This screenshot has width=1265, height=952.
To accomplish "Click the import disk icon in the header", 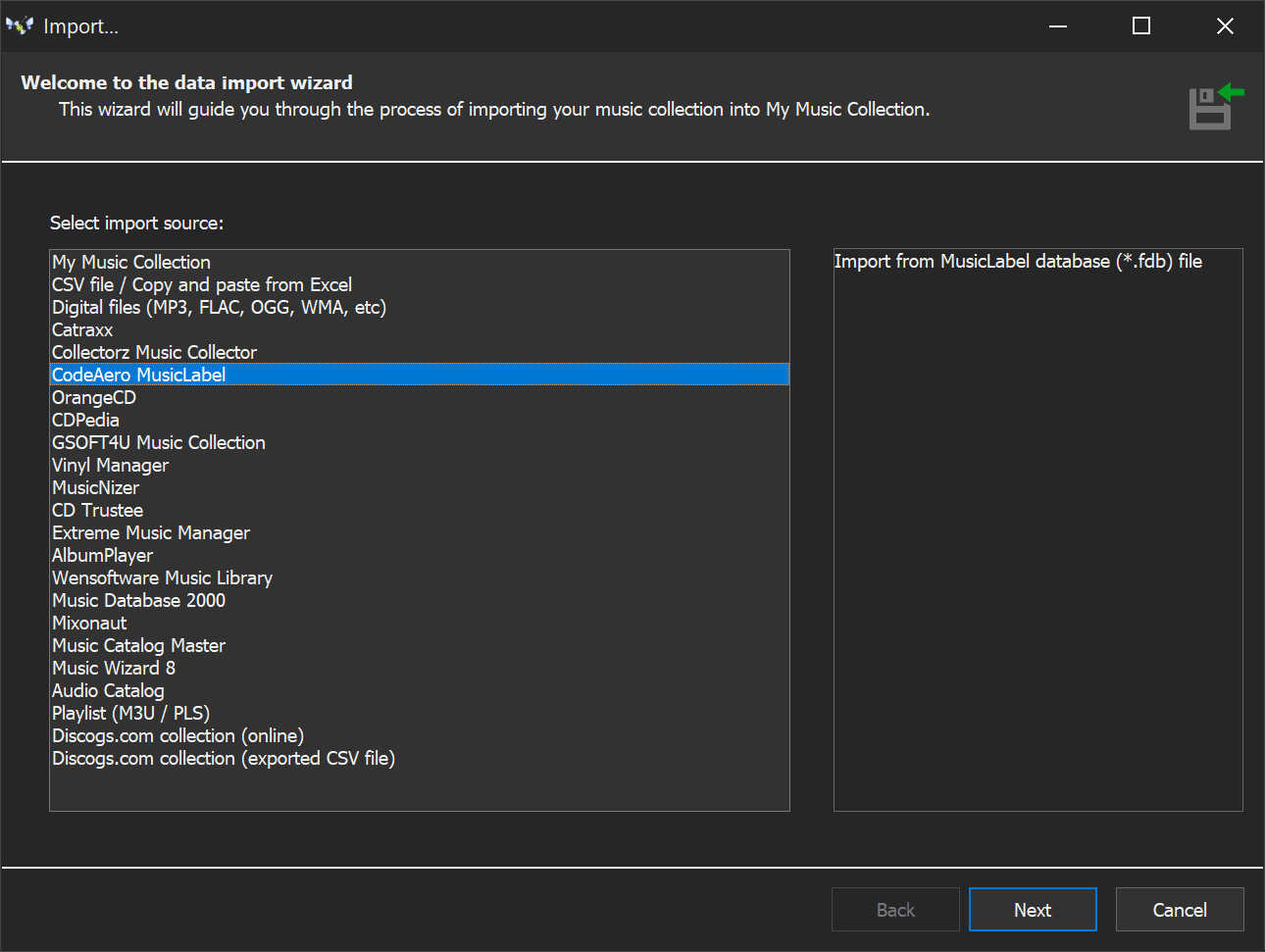I will [x=1216, y=107].
